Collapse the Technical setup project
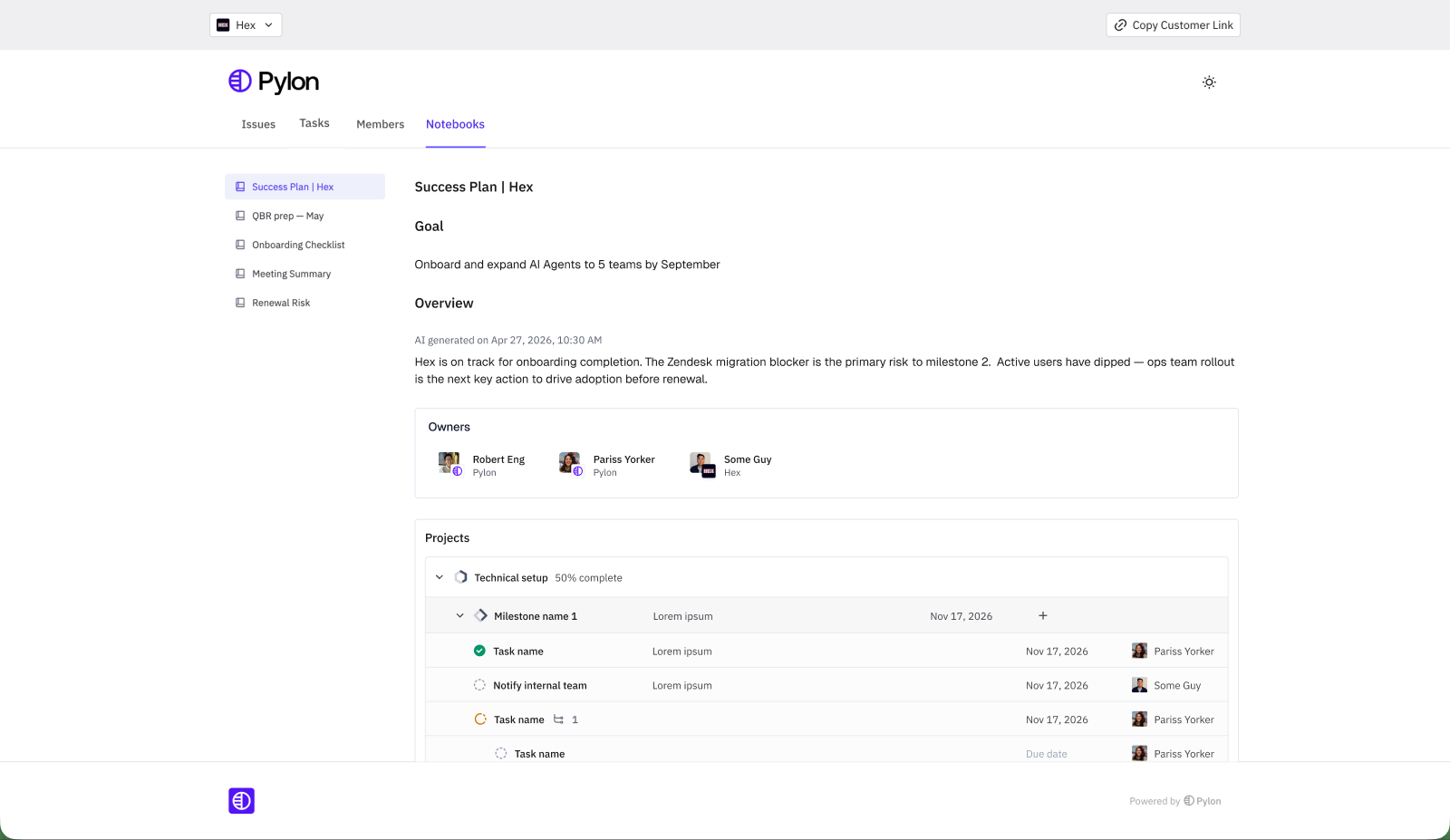The width and height of the screenshot is (1450, 840). [x=440, y=577]
